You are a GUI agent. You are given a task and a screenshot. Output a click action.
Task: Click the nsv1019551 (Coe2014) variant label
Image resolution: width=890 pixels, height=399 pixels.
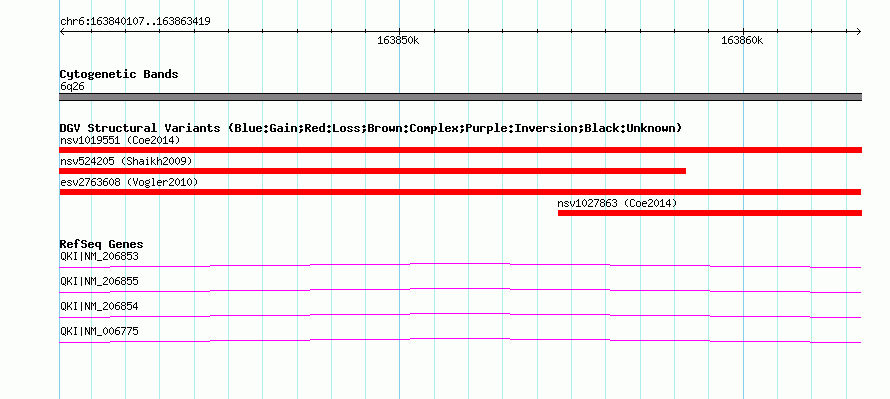point(120,140)
